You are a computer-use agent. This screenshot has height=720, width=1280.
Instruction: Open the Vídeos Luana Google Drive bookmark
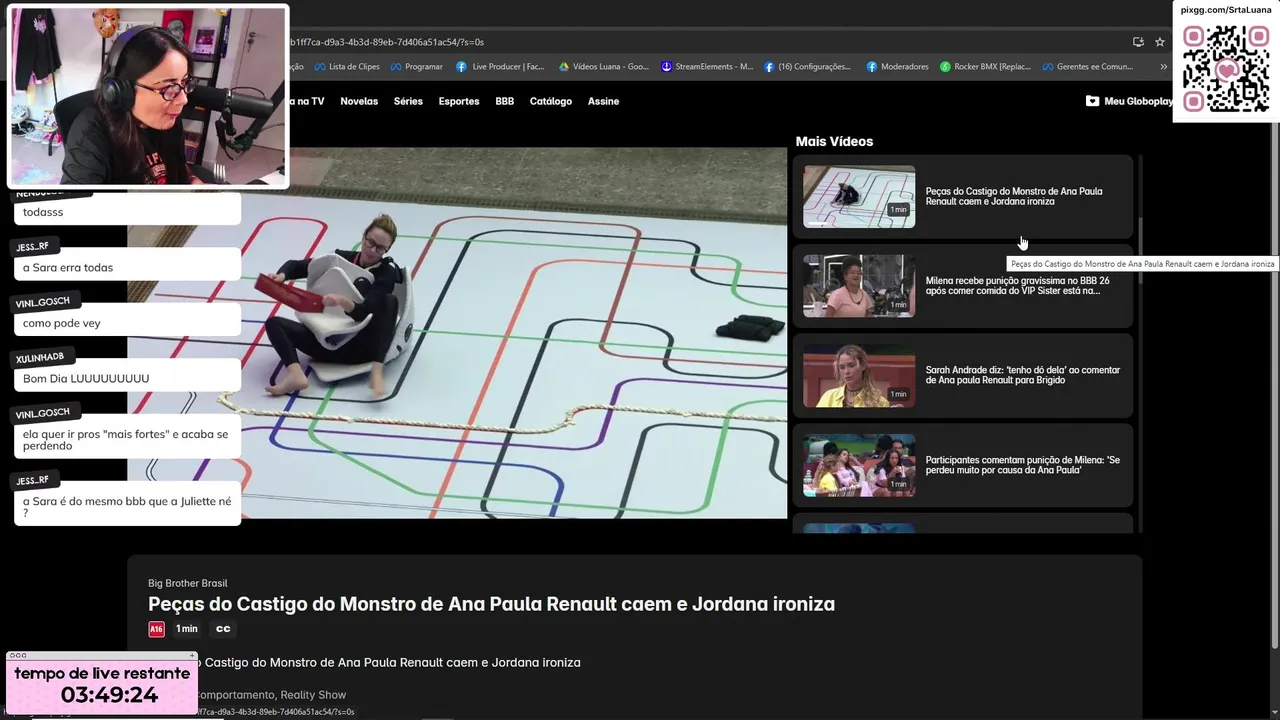coord(603,67)
